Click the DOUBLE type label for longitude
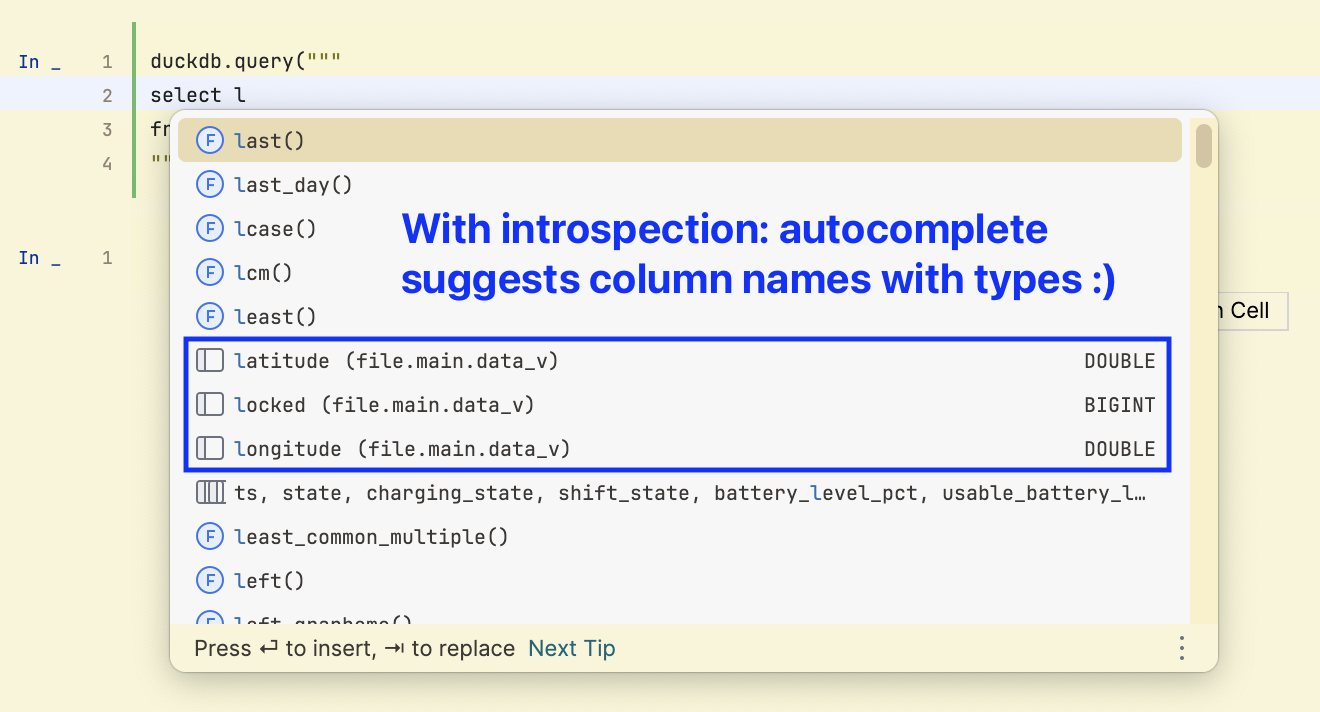The image size is (1320, 712). (x=1120, y=449)
